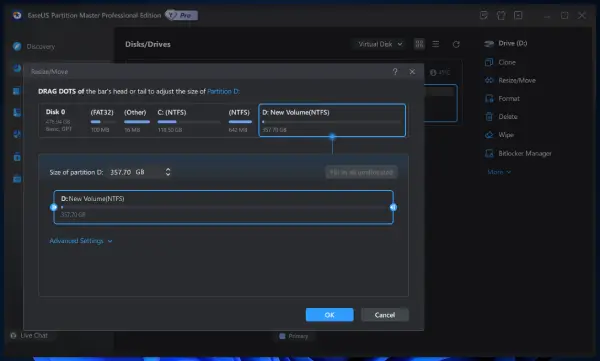600x361 pixels.
Task: Select the (FAT32) 100 MB partition
Action: [x=102, y=120]
